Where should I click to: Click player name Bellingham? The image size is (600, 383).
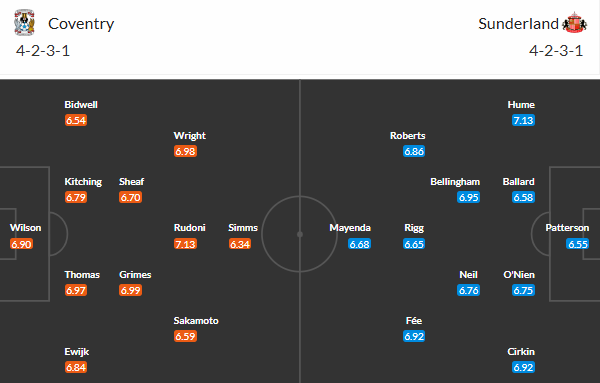click(x=455, y=181)
